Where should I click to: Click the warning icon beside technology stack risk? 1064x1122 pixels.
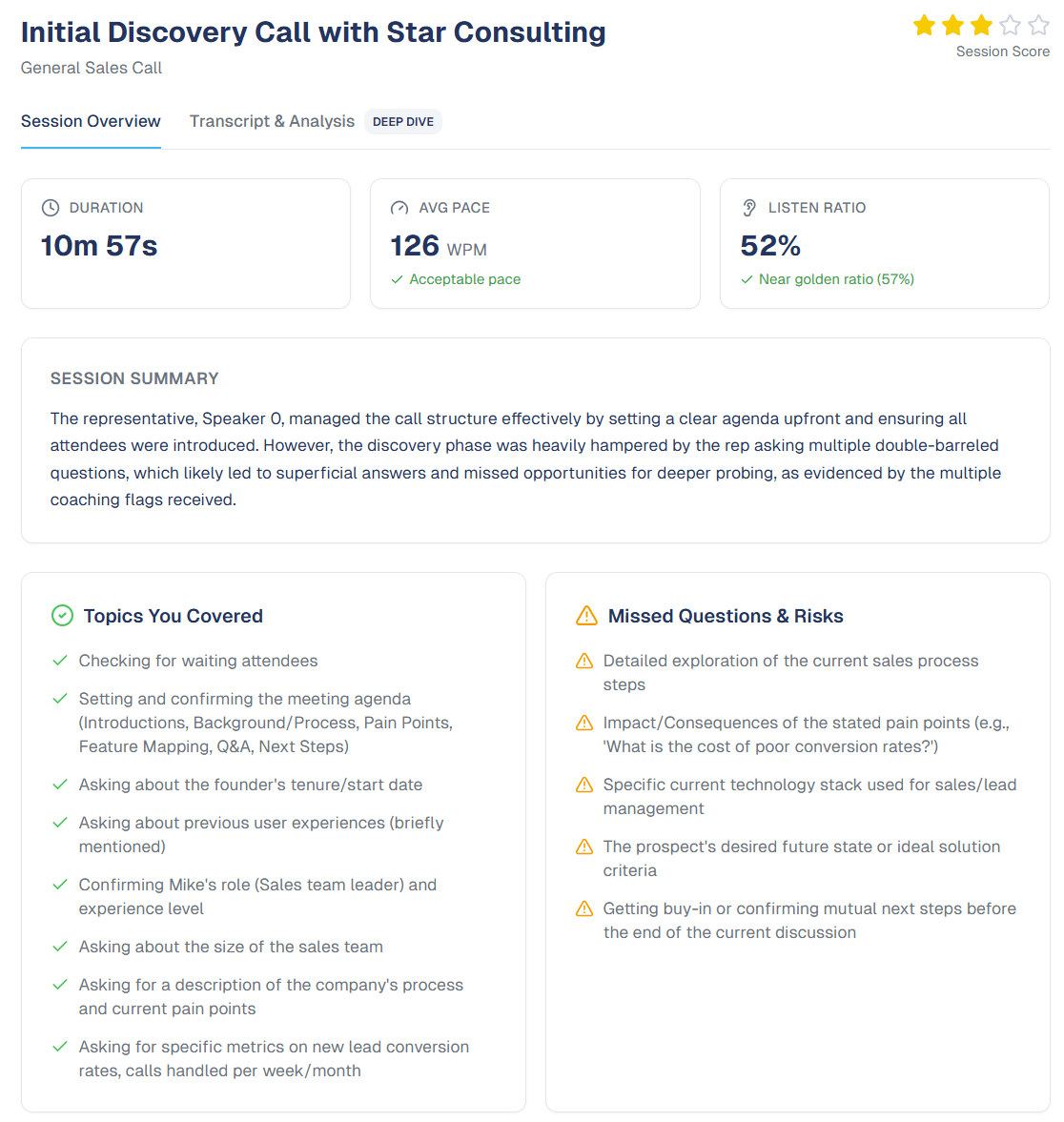click(x=583, y=785)
